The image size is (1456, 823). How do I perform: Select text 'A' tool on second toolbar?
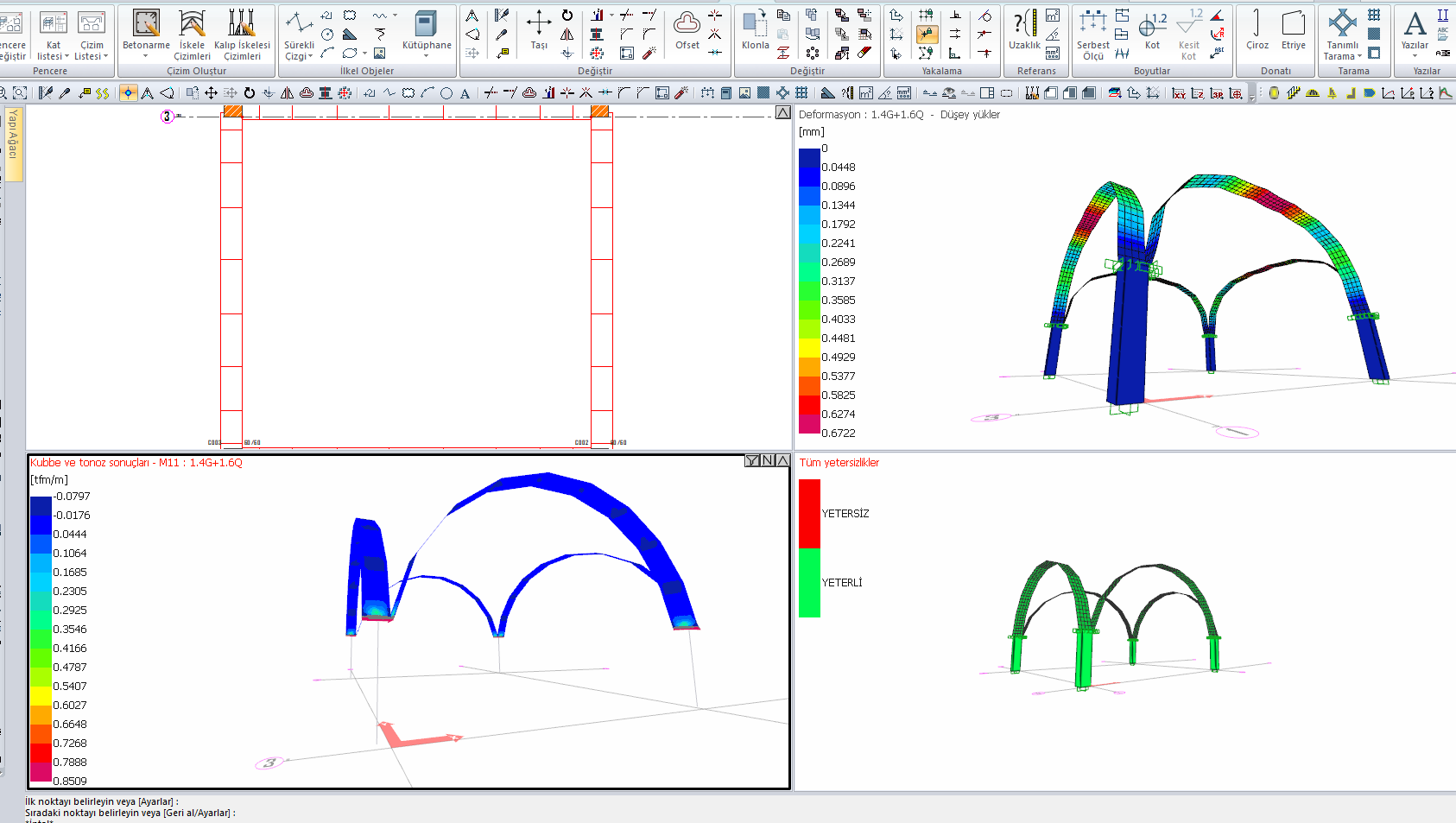click(465, 92)
